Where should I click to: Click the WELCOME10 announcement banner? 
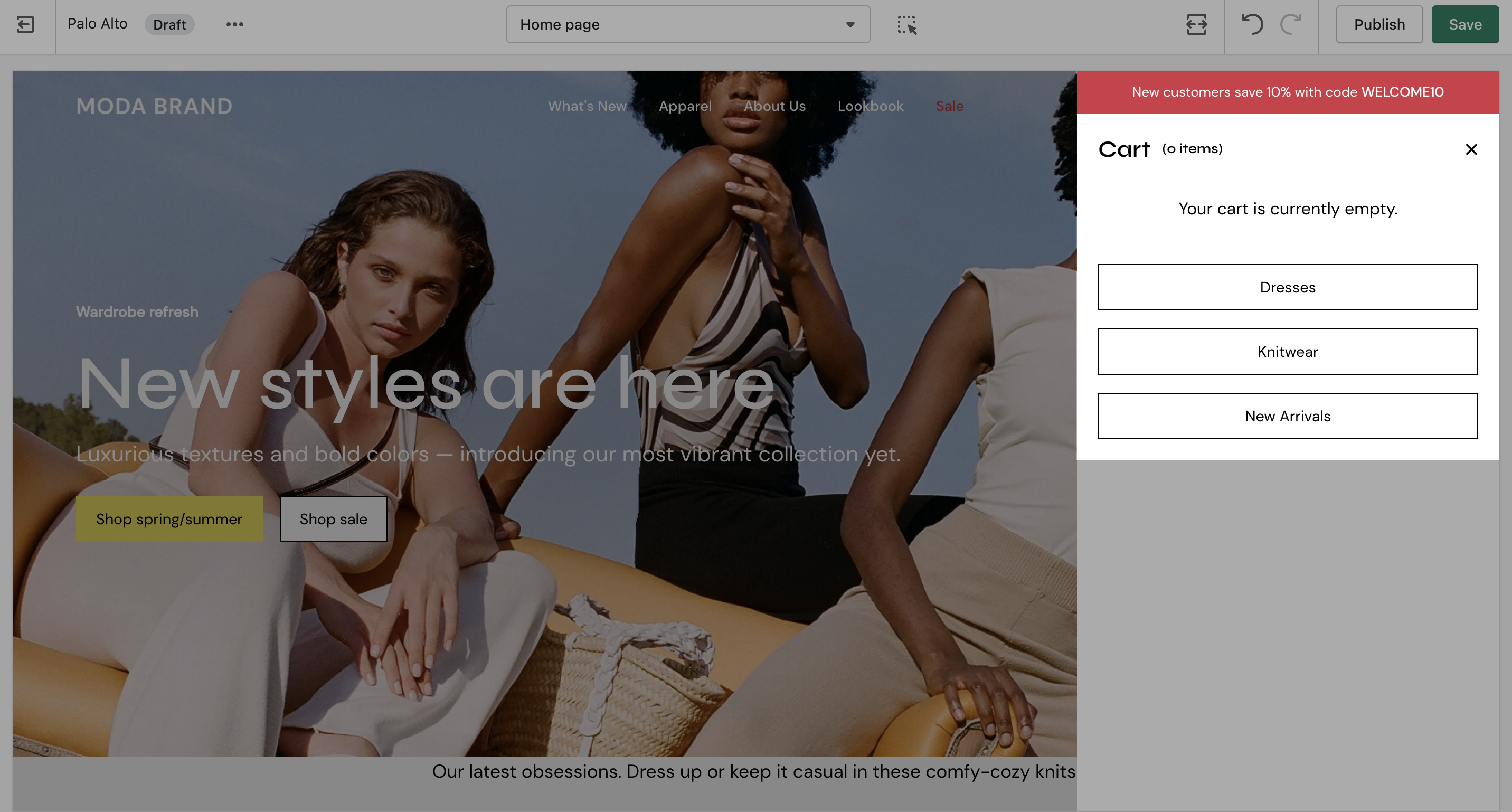(x=1287, y=92)
